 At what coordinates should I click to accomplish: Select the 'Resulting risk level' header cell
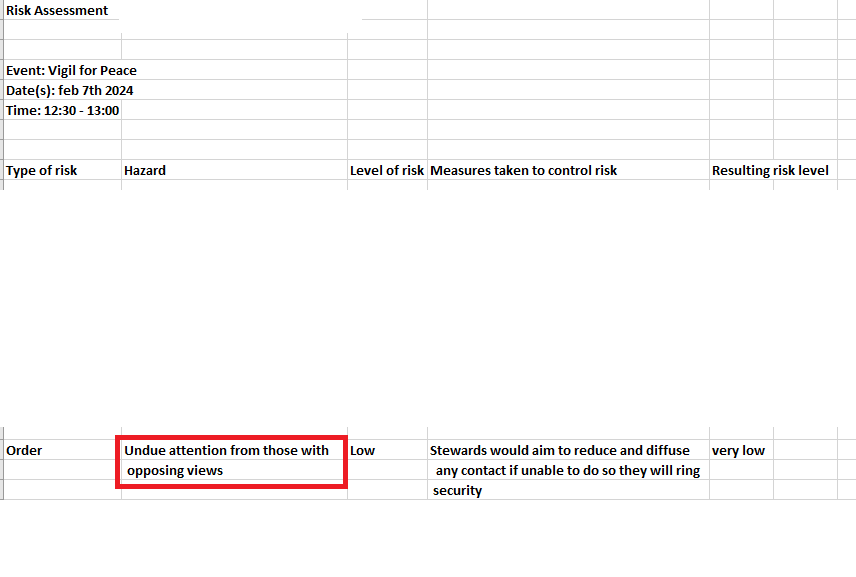(x=741, y=170)
